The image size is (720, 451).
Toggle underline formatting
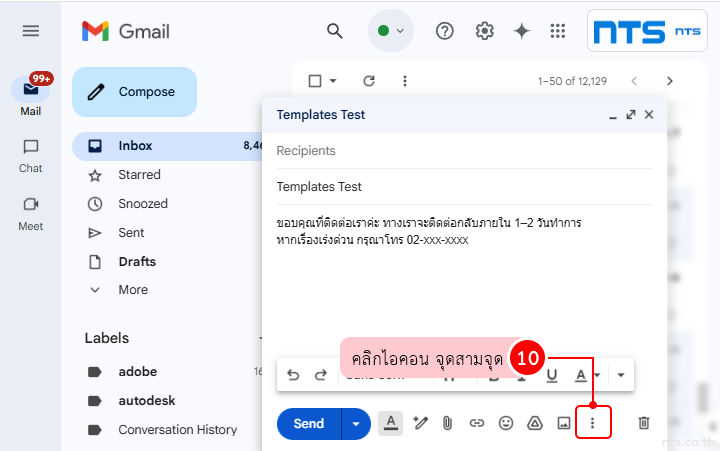(x=551, y=375)
